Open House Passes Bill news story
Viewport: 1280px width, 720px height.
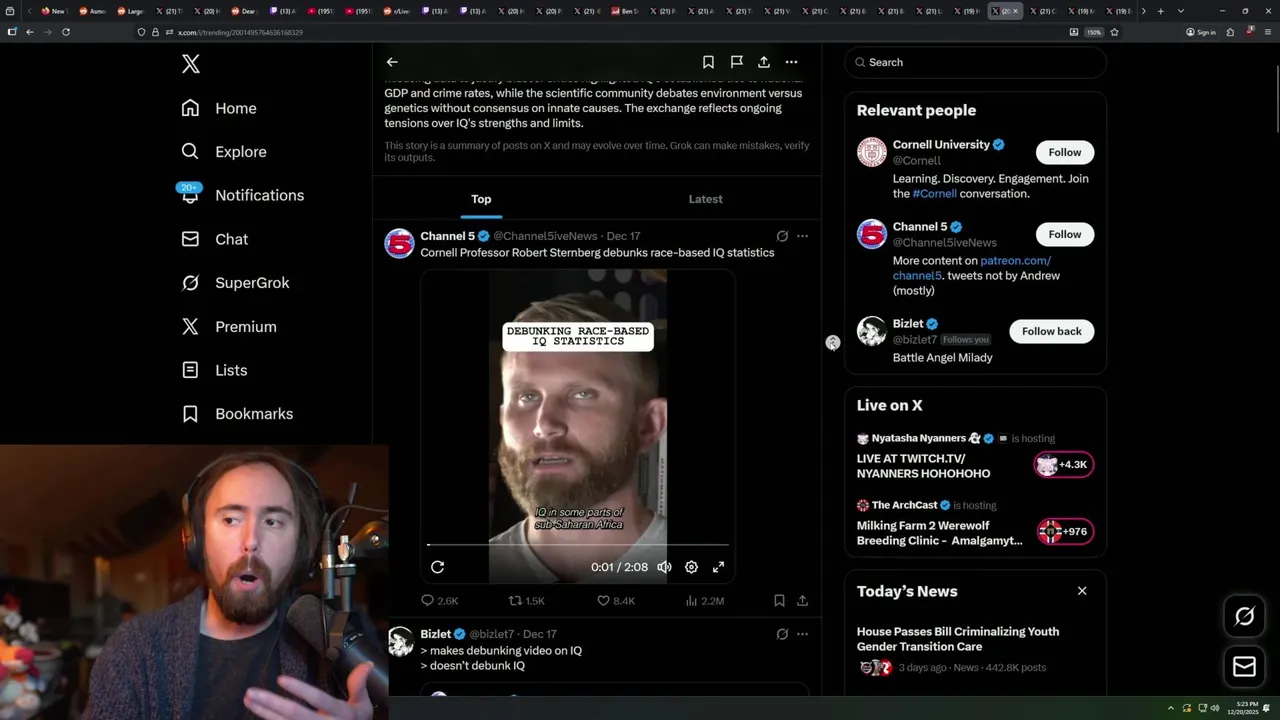(958, 639)
